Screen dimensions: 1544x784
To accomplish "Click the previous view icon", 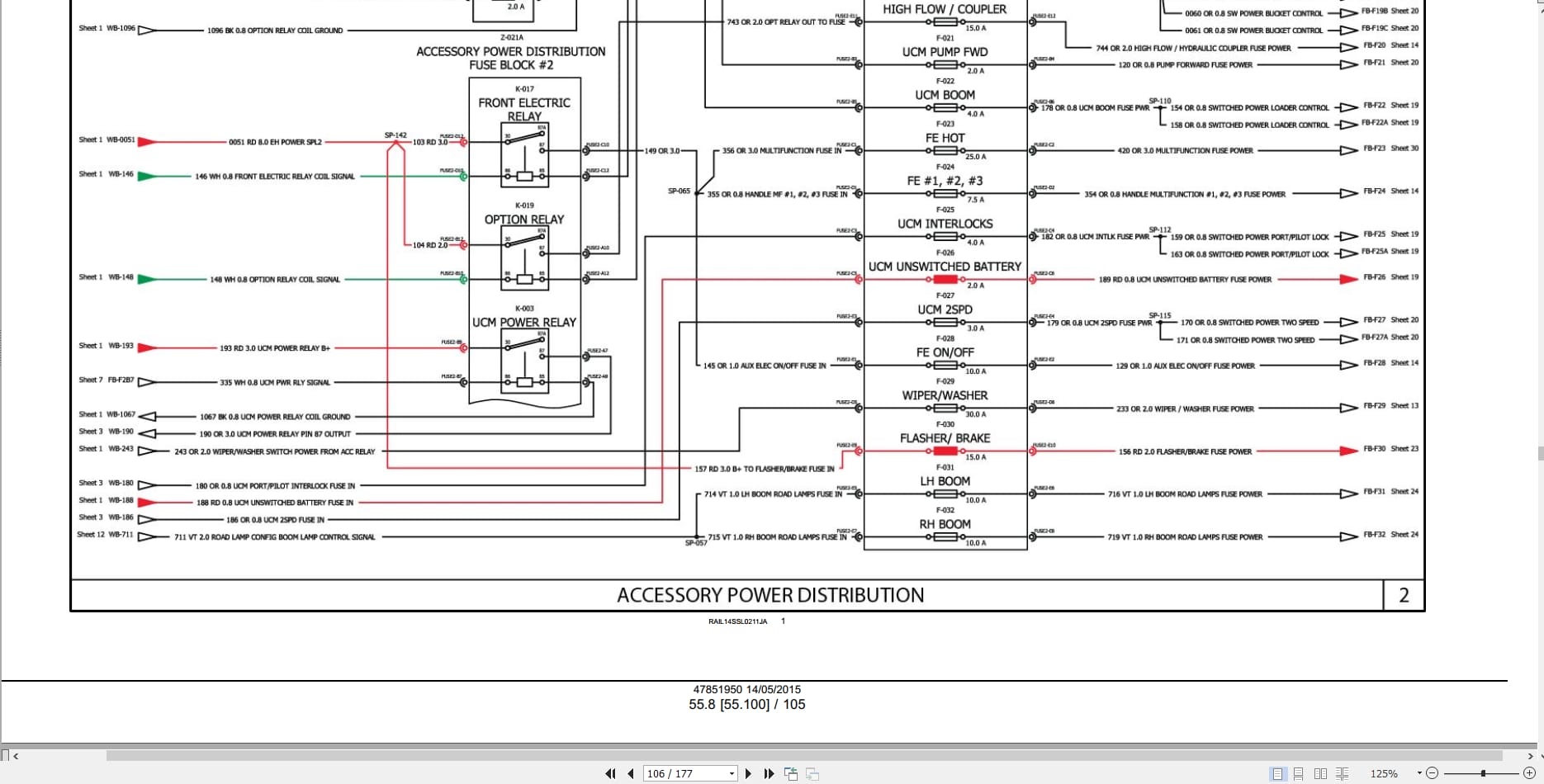I will [x=791, y=773].
